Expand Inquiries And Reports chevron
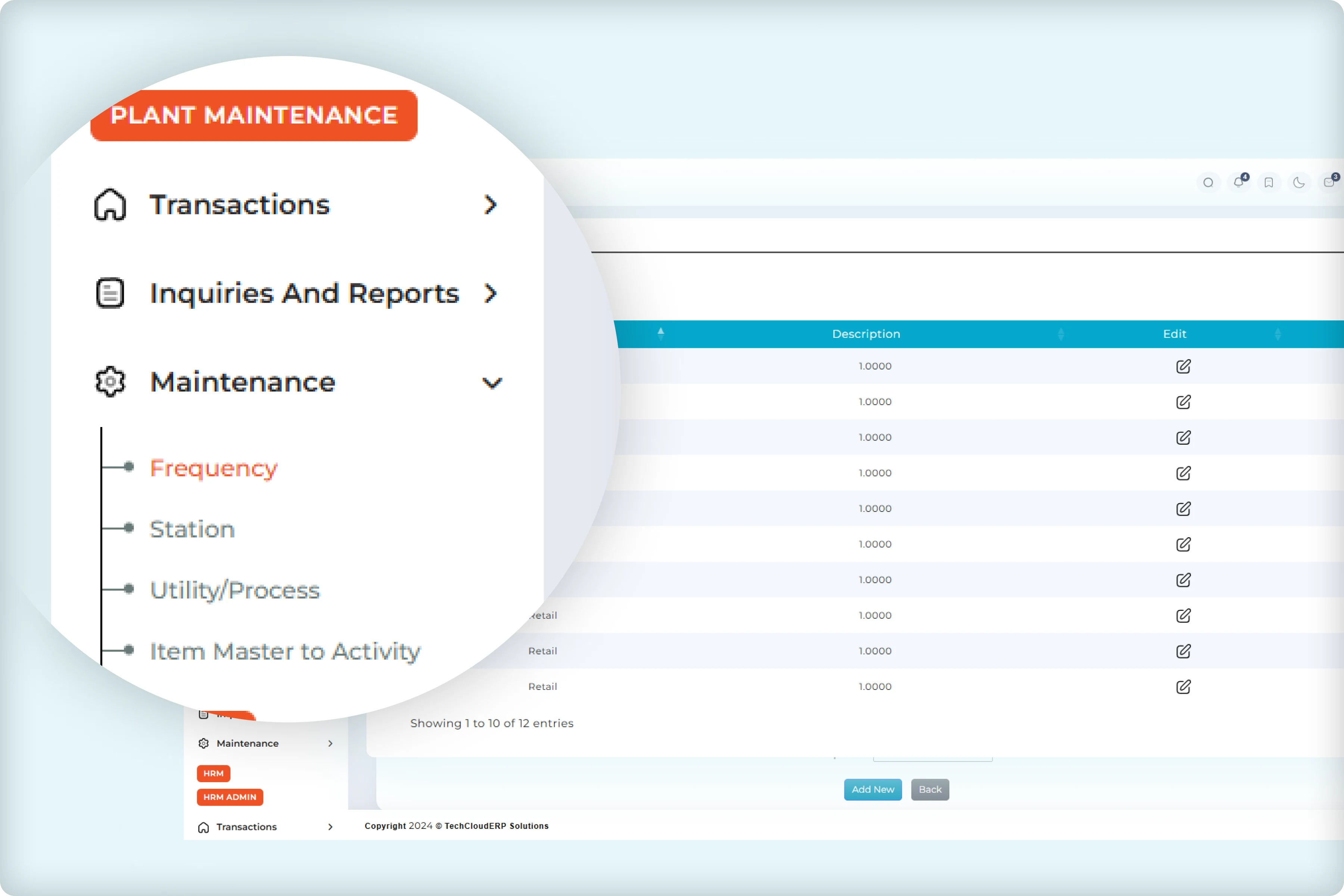 (490, 294)
